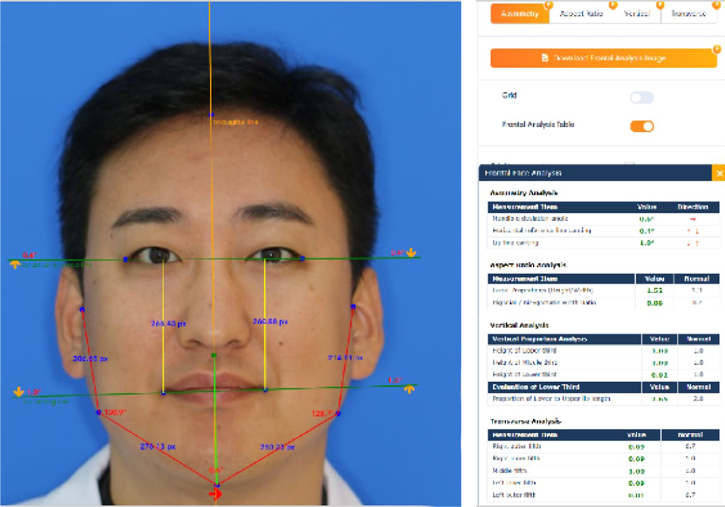Select the 'Middle fifth' row
Viewport: 725px width, 507px height.
(x=603, y=470)
